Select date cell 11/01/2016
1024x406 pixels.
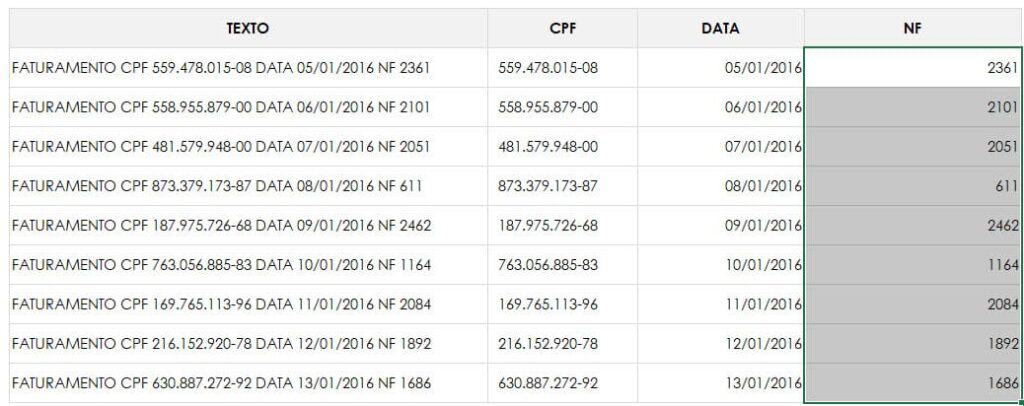tap(721, 304)
